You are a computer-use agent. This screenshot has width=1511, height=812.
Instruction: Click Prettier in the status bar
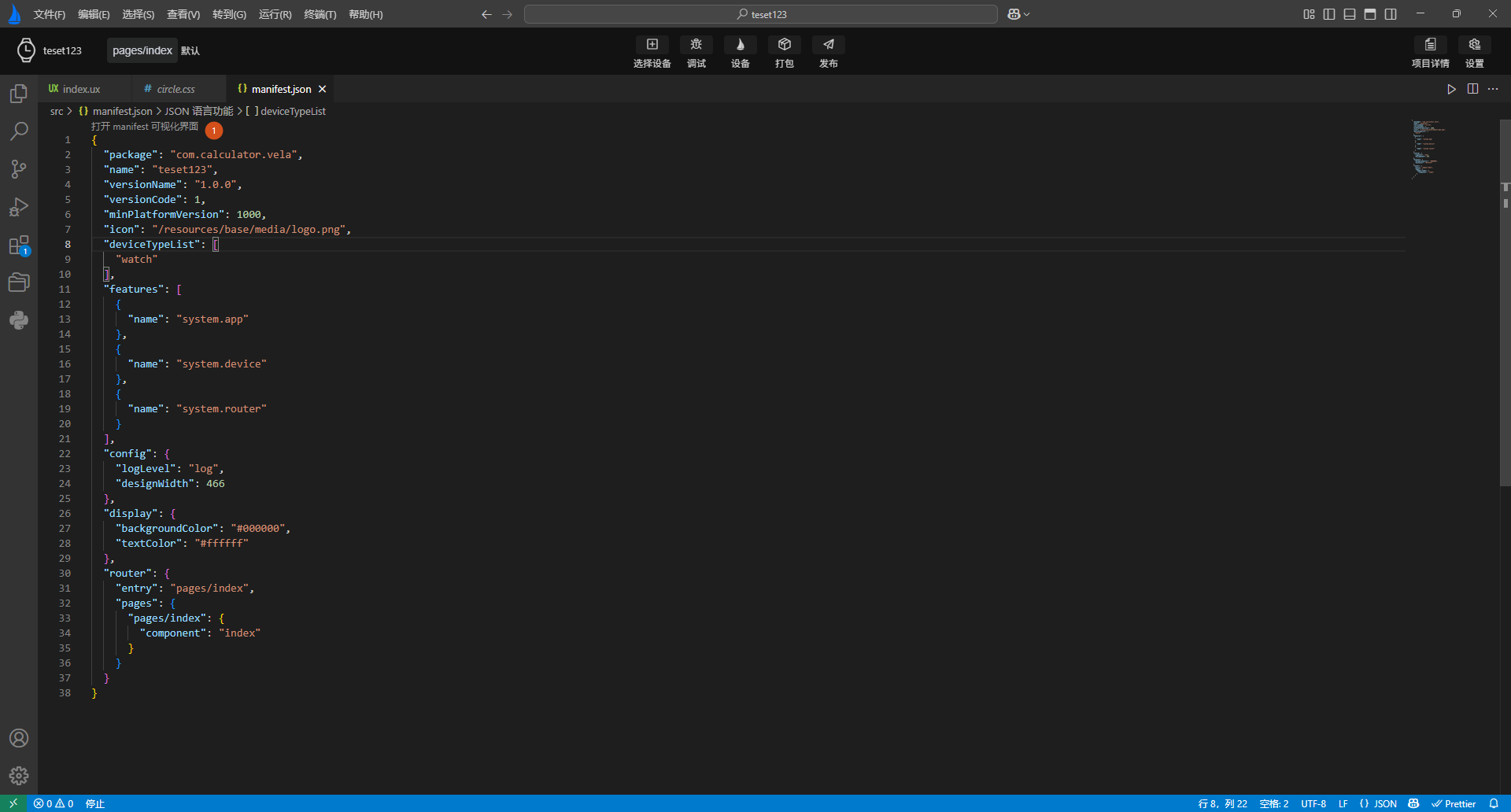point(1454,803)
